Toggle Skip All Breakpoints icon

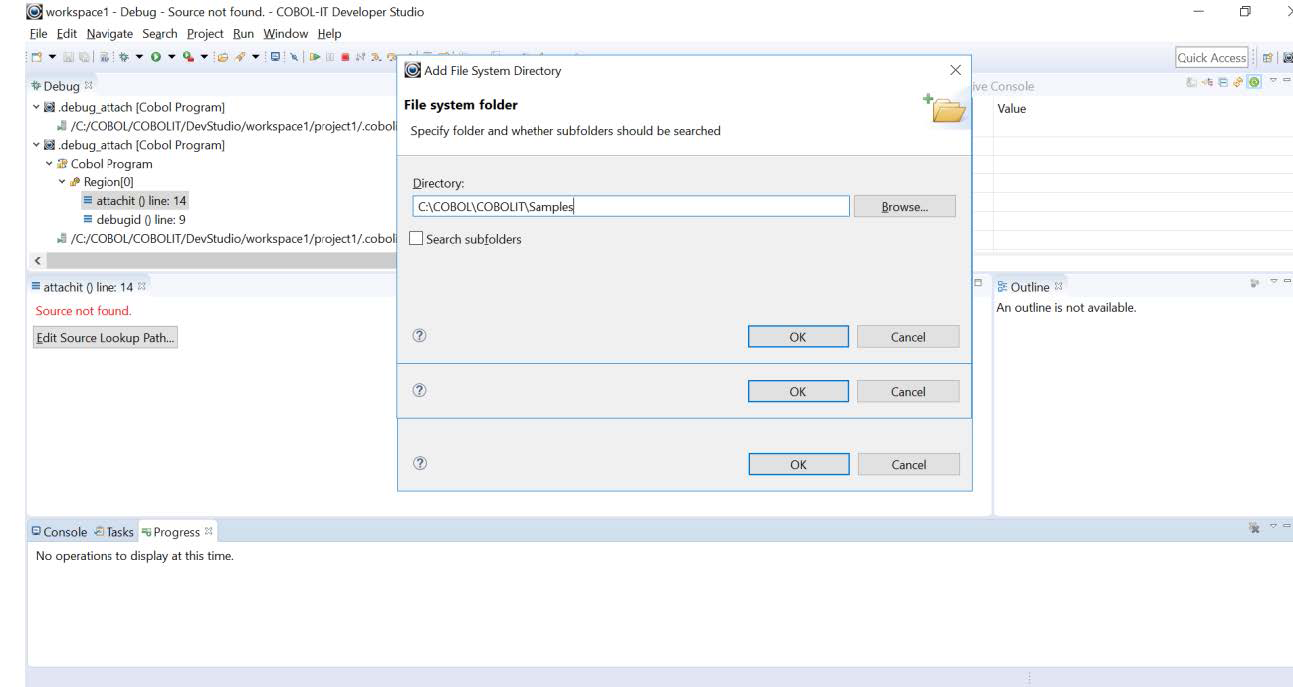pyautogui.click(x=294, y=57)
